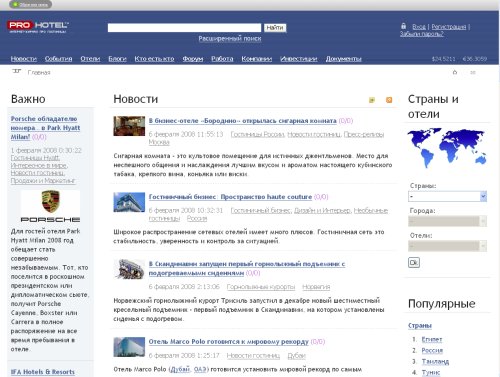
Task: Click the breadcrumb icon before Главная
Action: point(17,71)
